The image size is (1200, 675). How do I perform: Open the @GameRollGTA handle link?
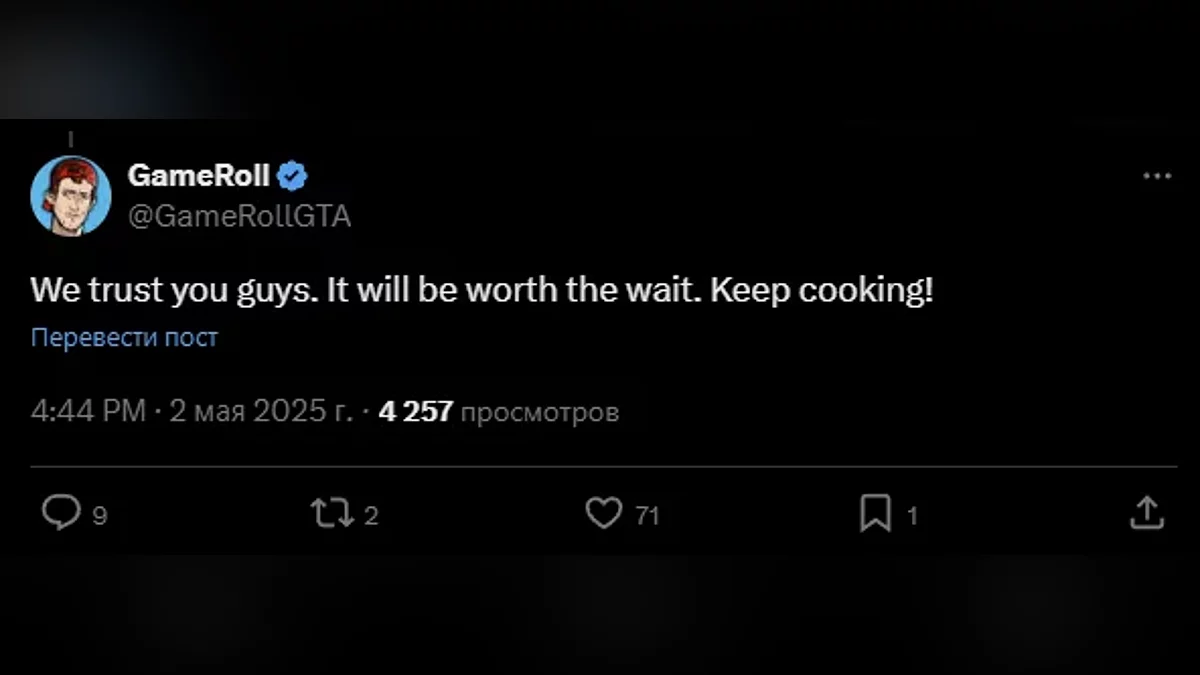coord(240,216)
